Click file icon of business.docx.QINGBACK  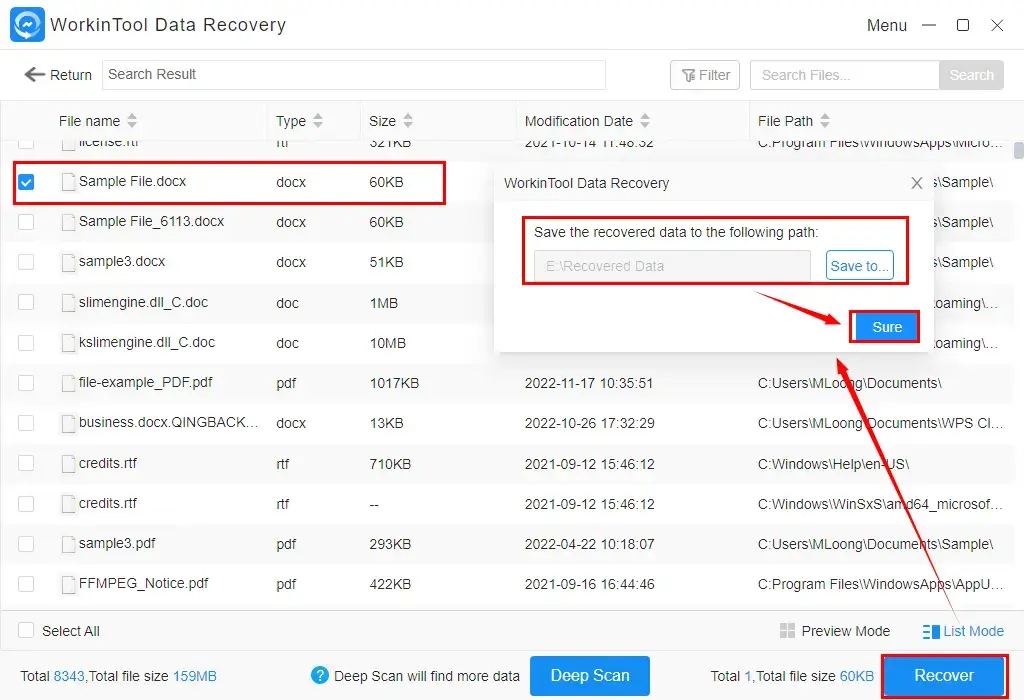(x=68, y=423)
